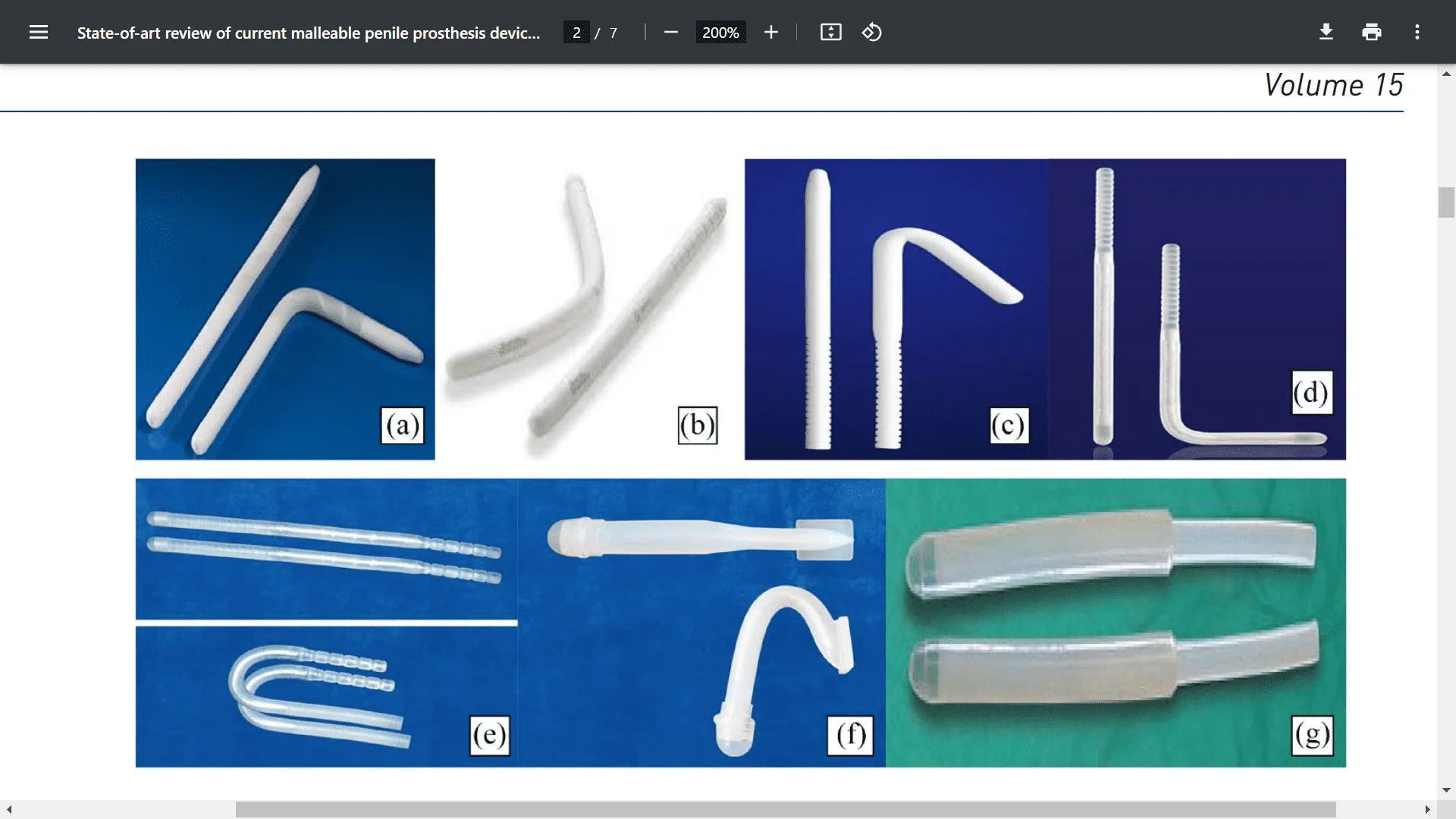Zoom in using the plus button
The width and height of the screenshot is (1456, 819).
[770, 32]
